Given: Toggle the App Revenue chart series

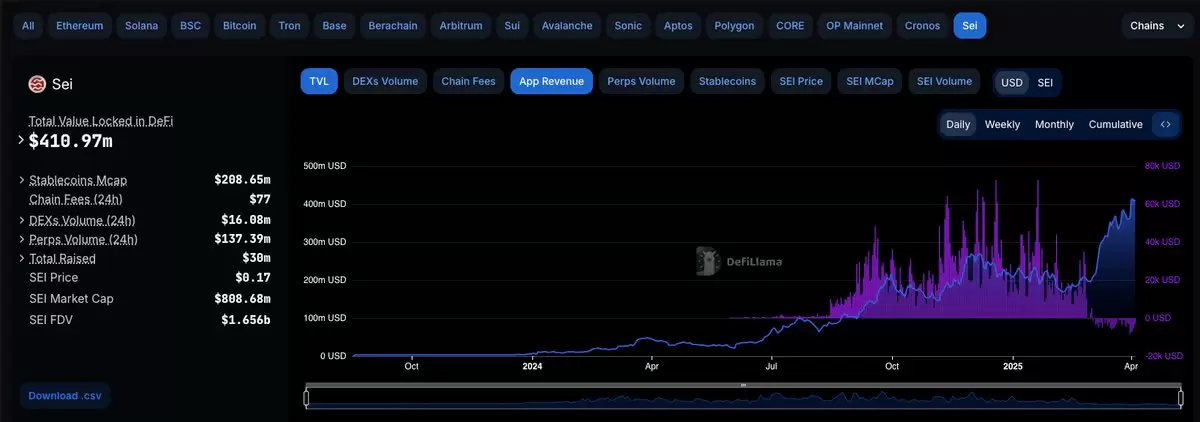Looking at the screenshot, I should click(x=552, y=81).
